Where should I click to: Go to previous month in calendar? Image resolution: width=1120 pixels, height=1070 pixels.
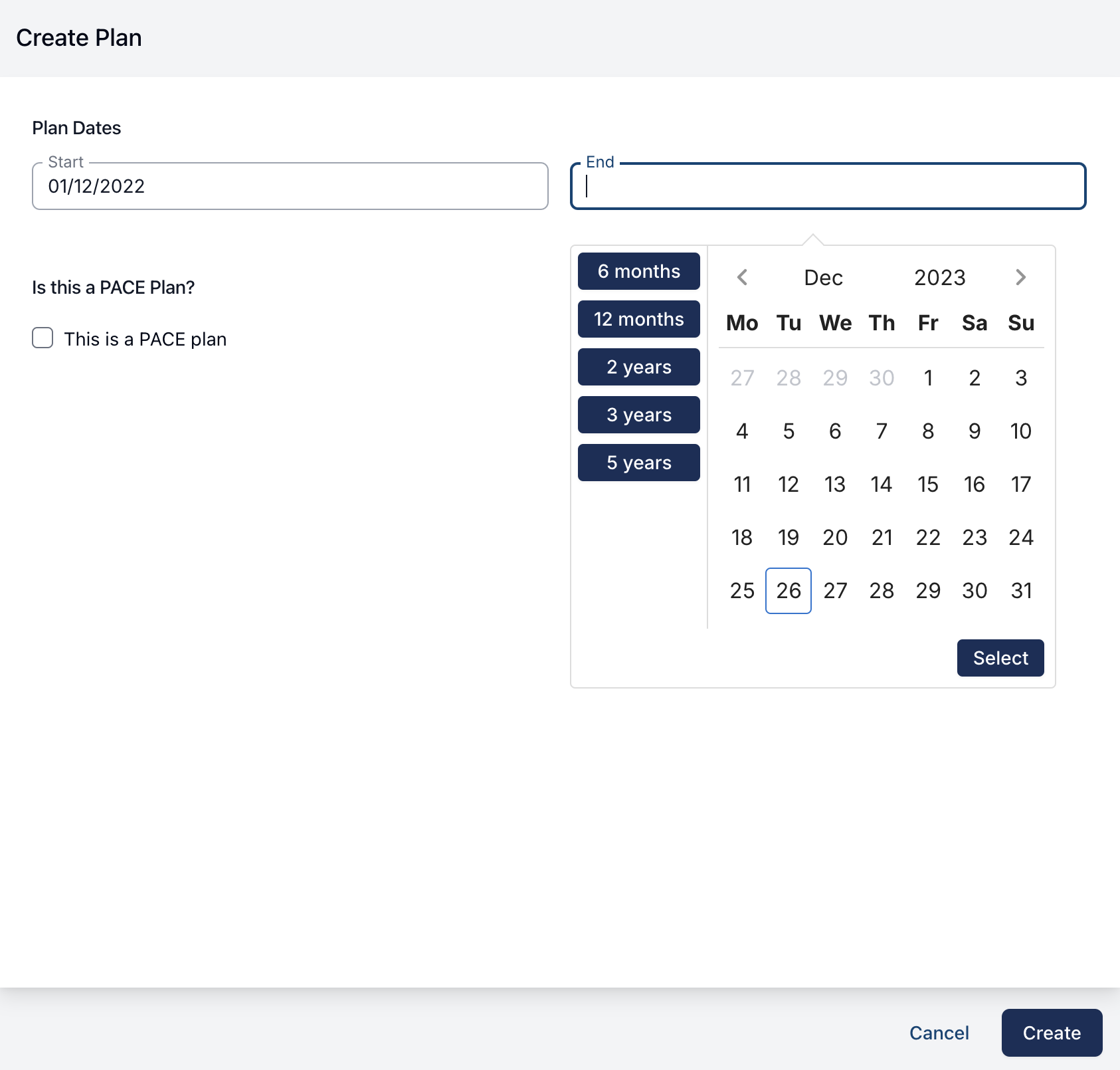coord(742,277)
